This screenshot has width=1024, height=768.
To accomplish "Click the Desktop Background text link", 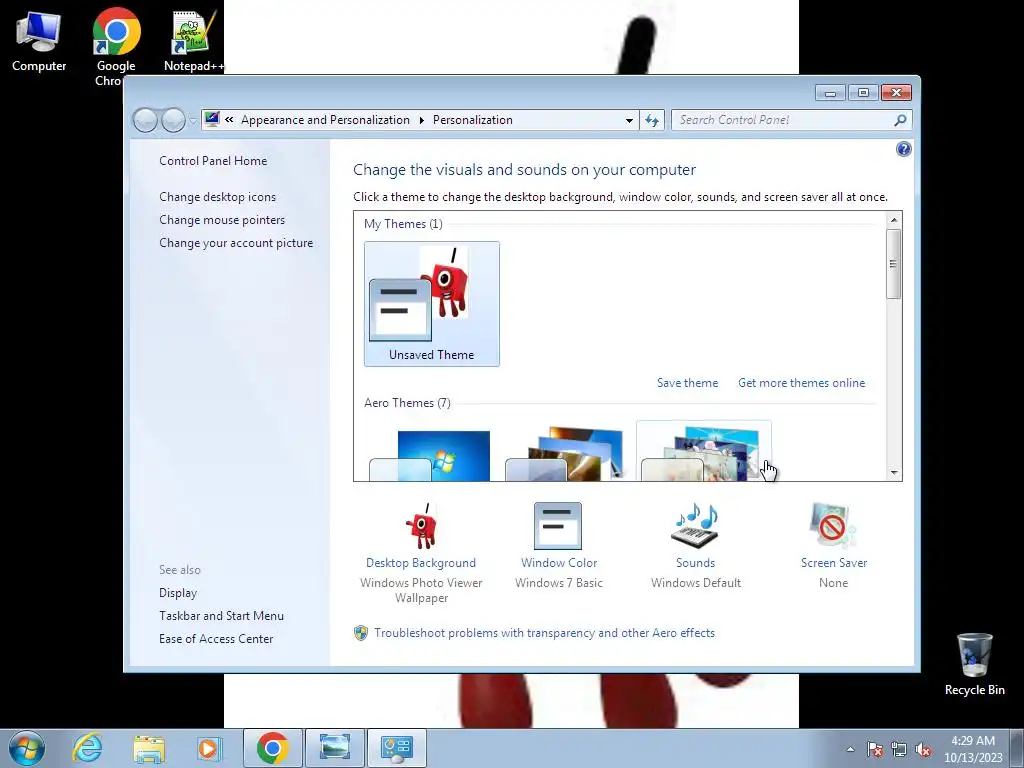I will pos(421,563).
